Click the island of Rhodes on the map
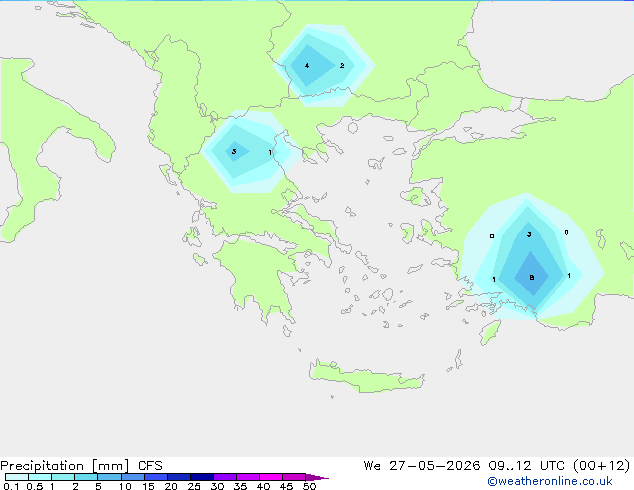634x490 pixels. click(490, 332)
